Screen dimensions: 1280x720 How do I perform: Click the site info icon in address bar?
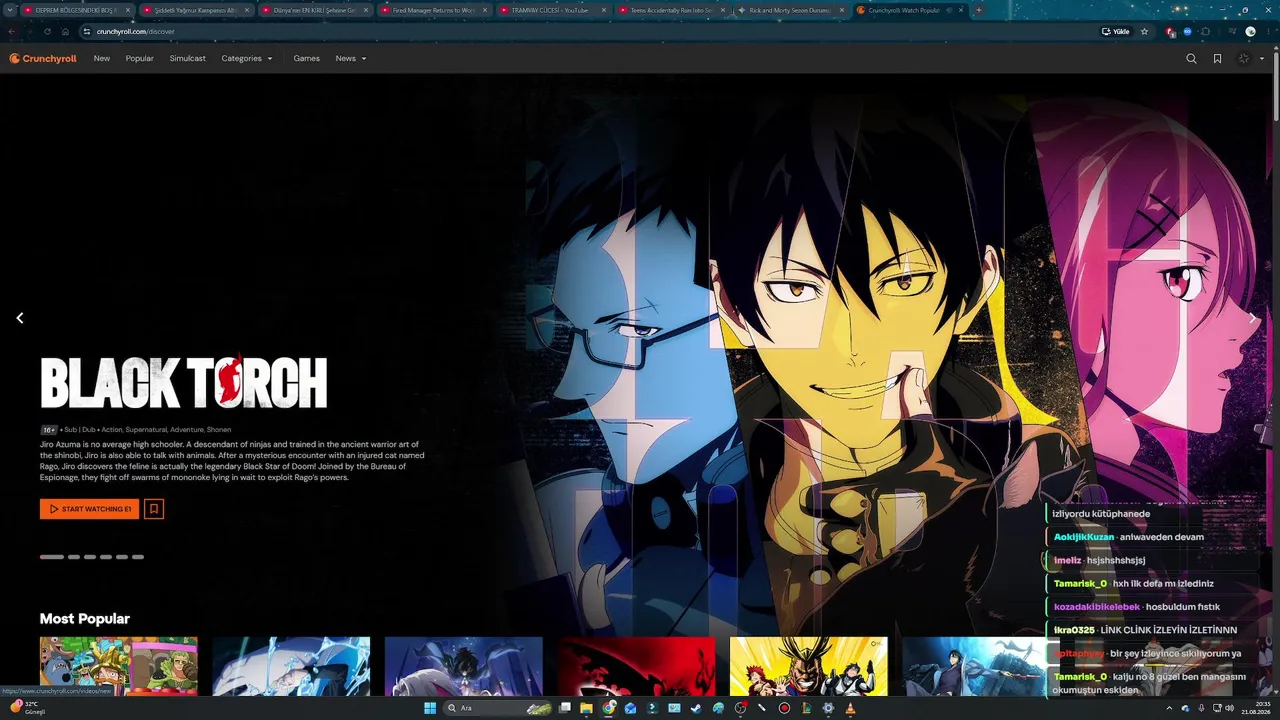point(87,31)
